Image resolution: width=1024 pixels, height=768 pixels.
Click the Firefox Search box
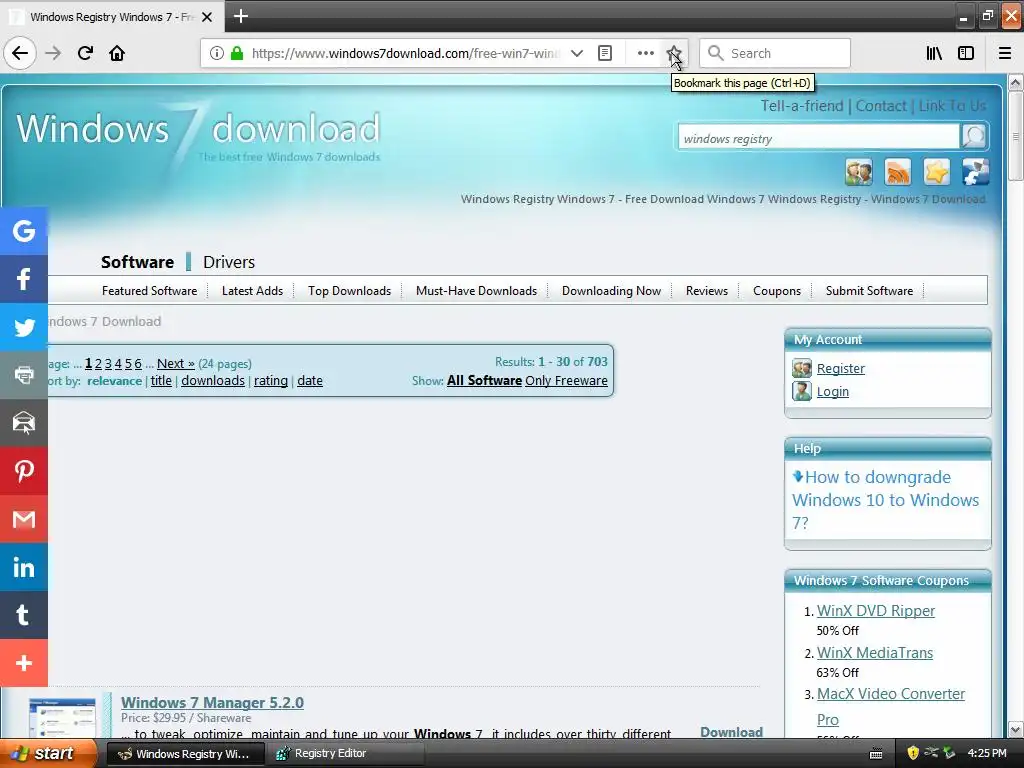(x=775, y=53)
